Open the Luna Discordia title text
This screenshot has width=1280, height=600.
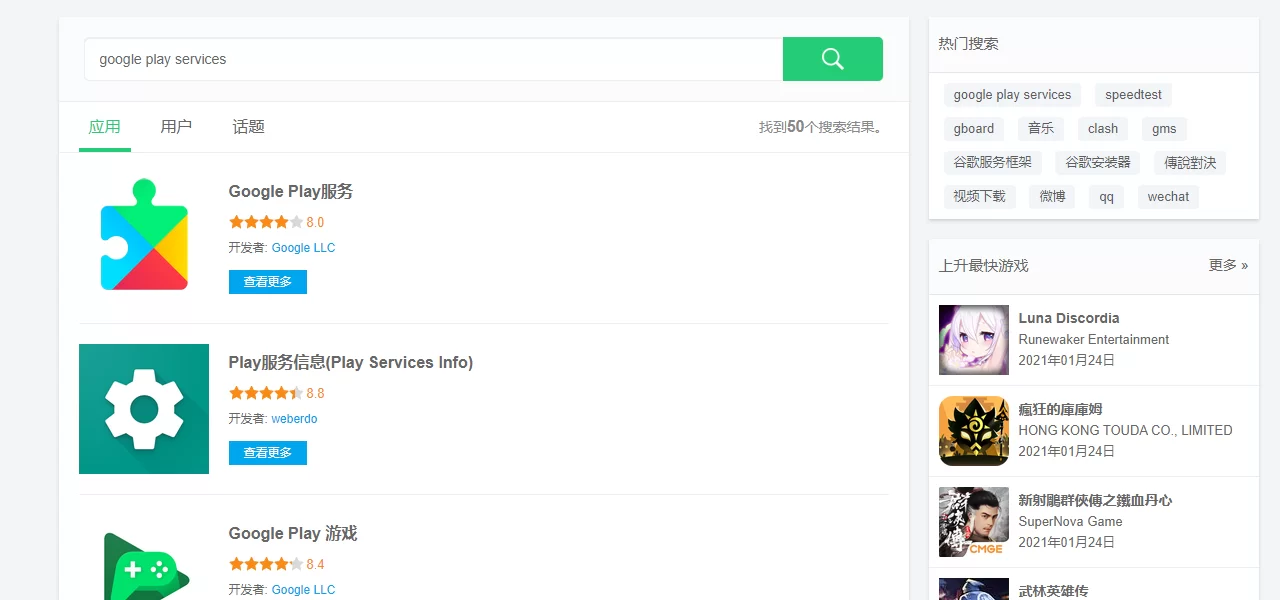click(1069, 318)
